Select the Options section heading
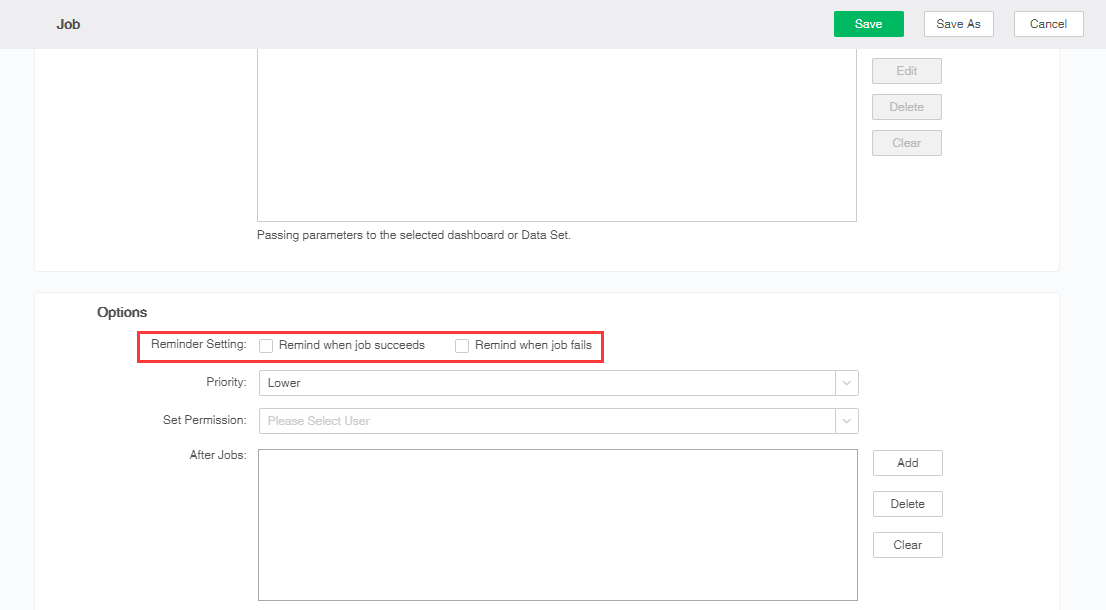This screenshot has height=610, width=1106. click(x=122, y=313)
